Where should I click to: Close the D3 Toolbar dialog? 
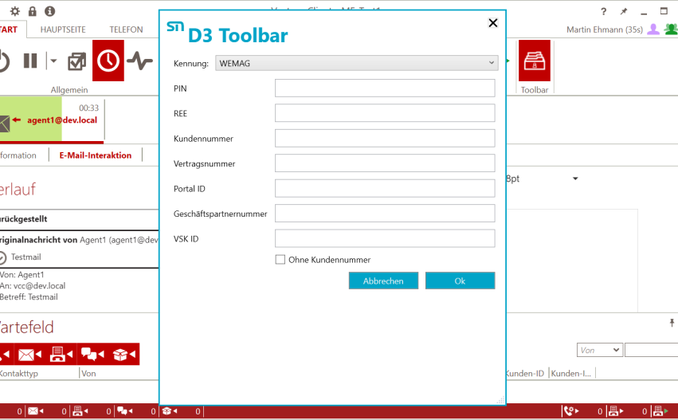[x=493, y=23]
